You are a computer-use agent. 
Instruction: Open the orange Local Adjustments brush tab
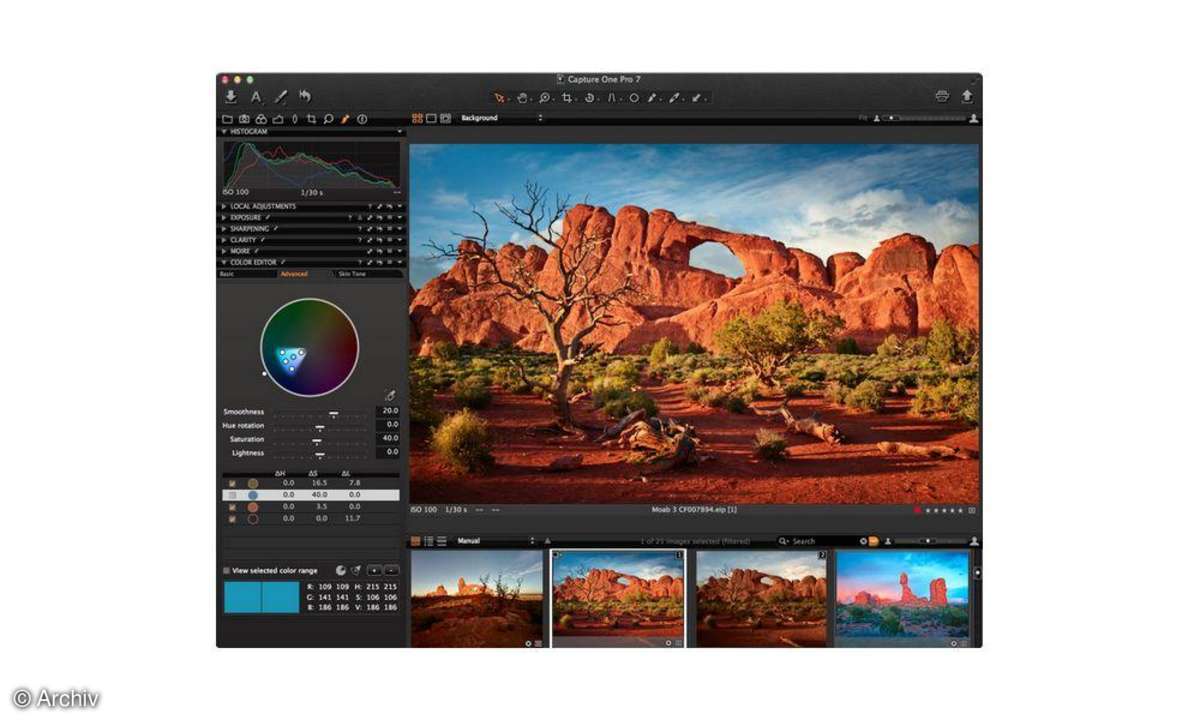(x=345, y=119)
